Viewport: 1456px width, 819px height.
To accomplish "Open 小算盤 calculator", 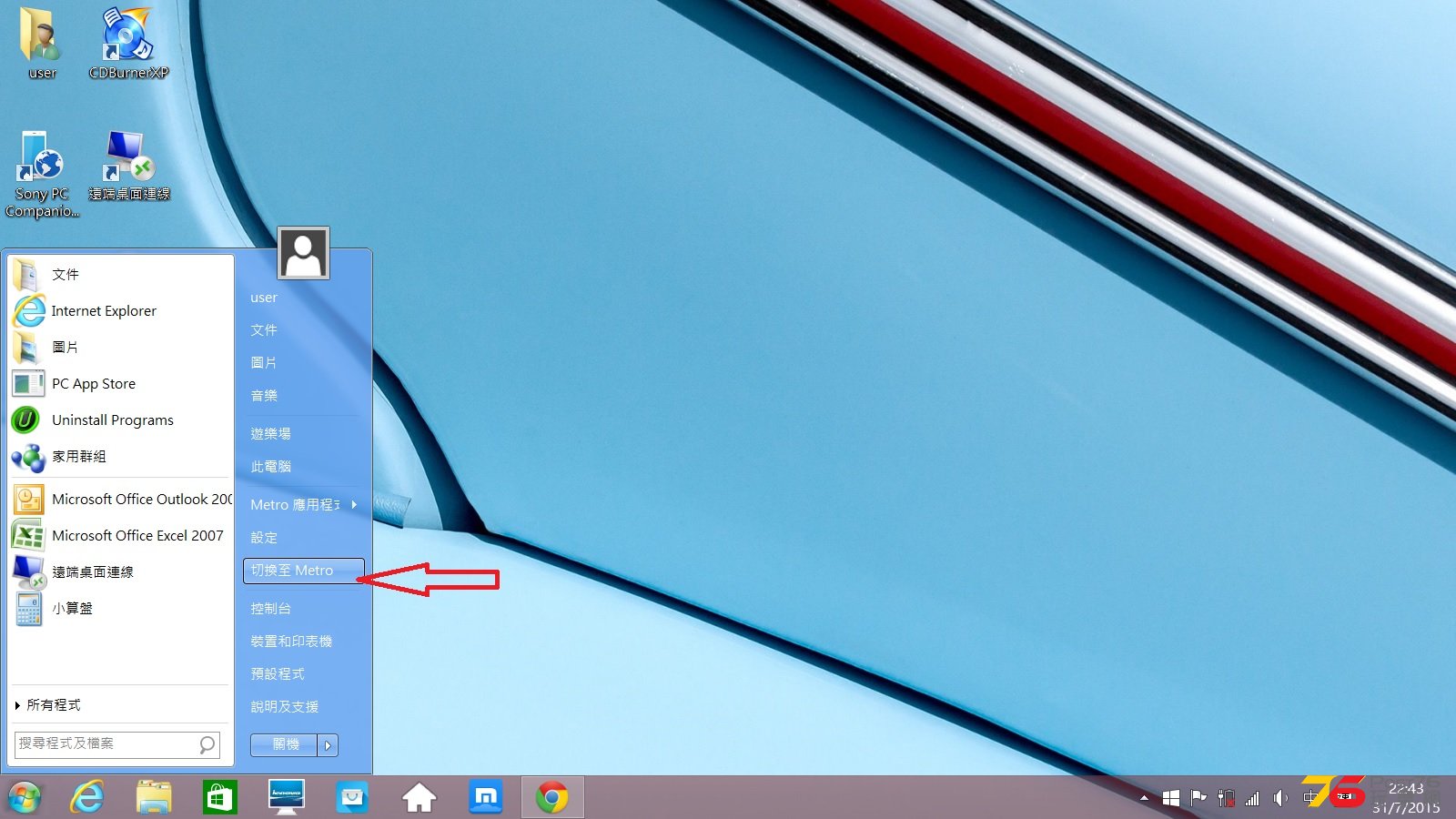I will point(121,608).
